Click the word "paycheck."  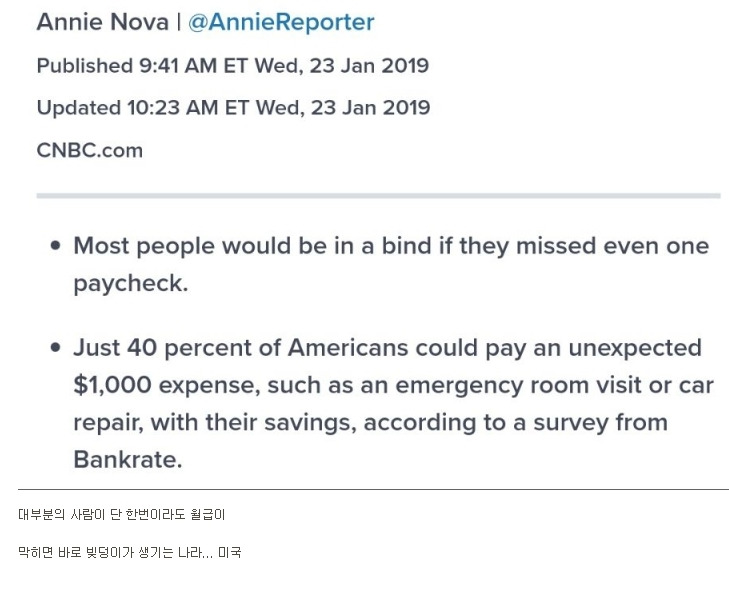(130, 283)
